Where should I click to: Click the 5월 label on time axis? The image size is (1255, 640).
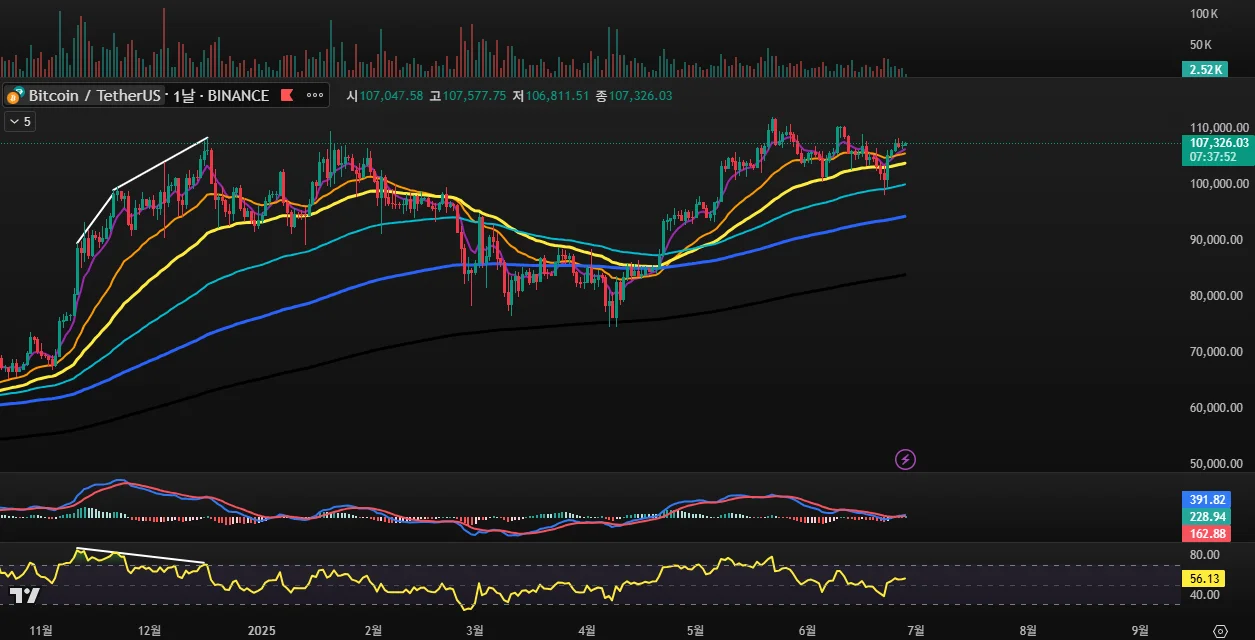click(x=695, y=631)
